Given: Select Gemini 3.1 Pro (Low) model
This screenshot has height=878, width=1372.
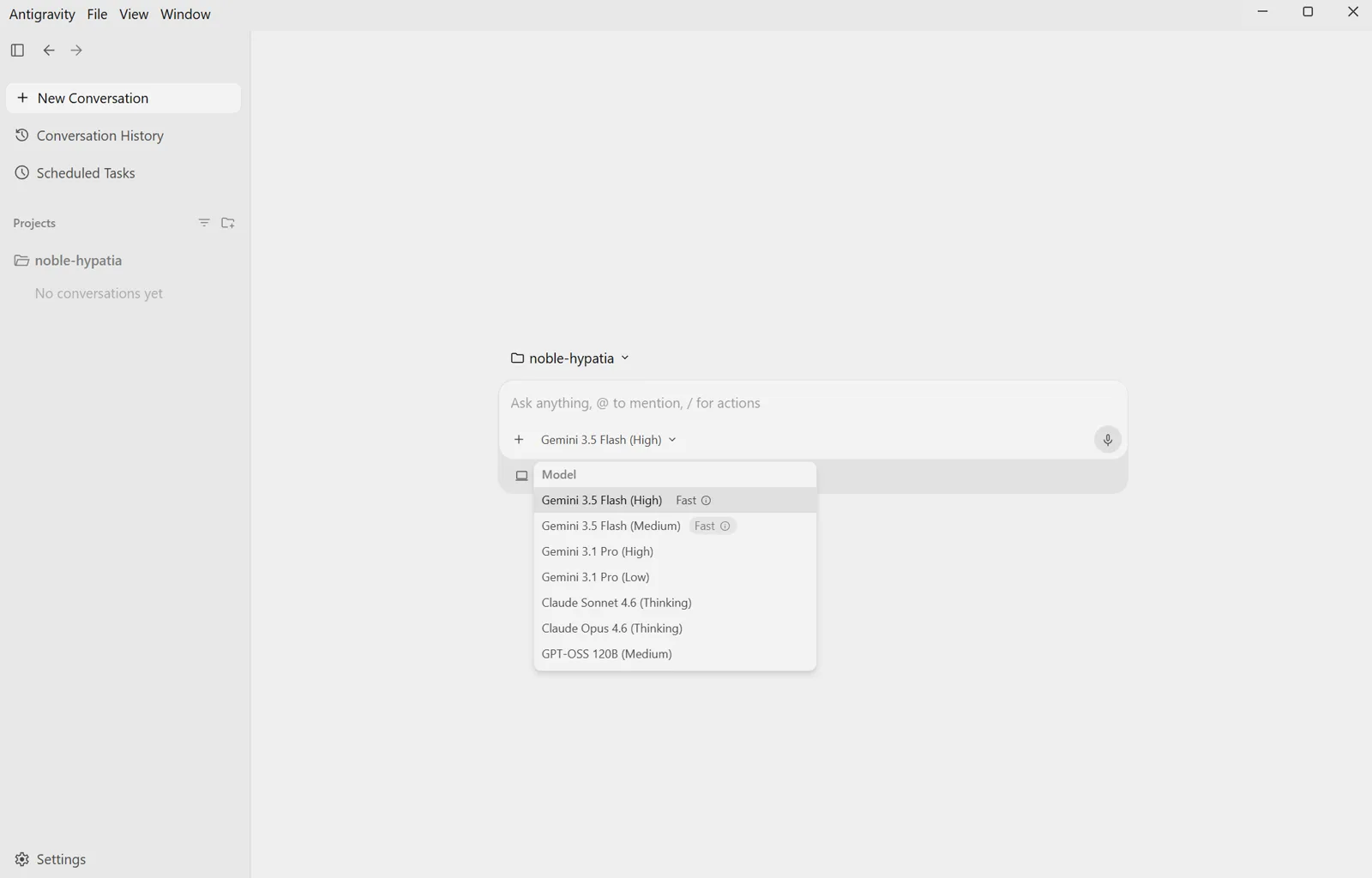Looking at the screenshot, I should coord(675,577).
